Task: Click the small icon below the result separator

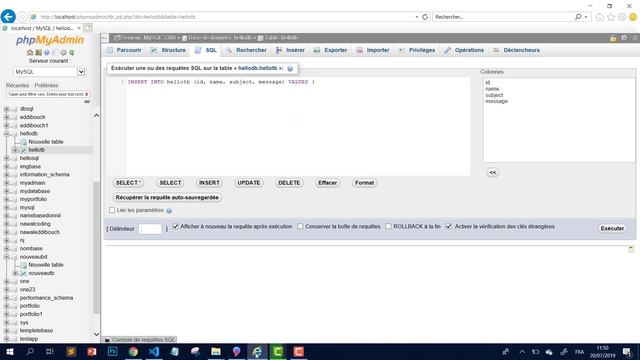Action: 631,249
